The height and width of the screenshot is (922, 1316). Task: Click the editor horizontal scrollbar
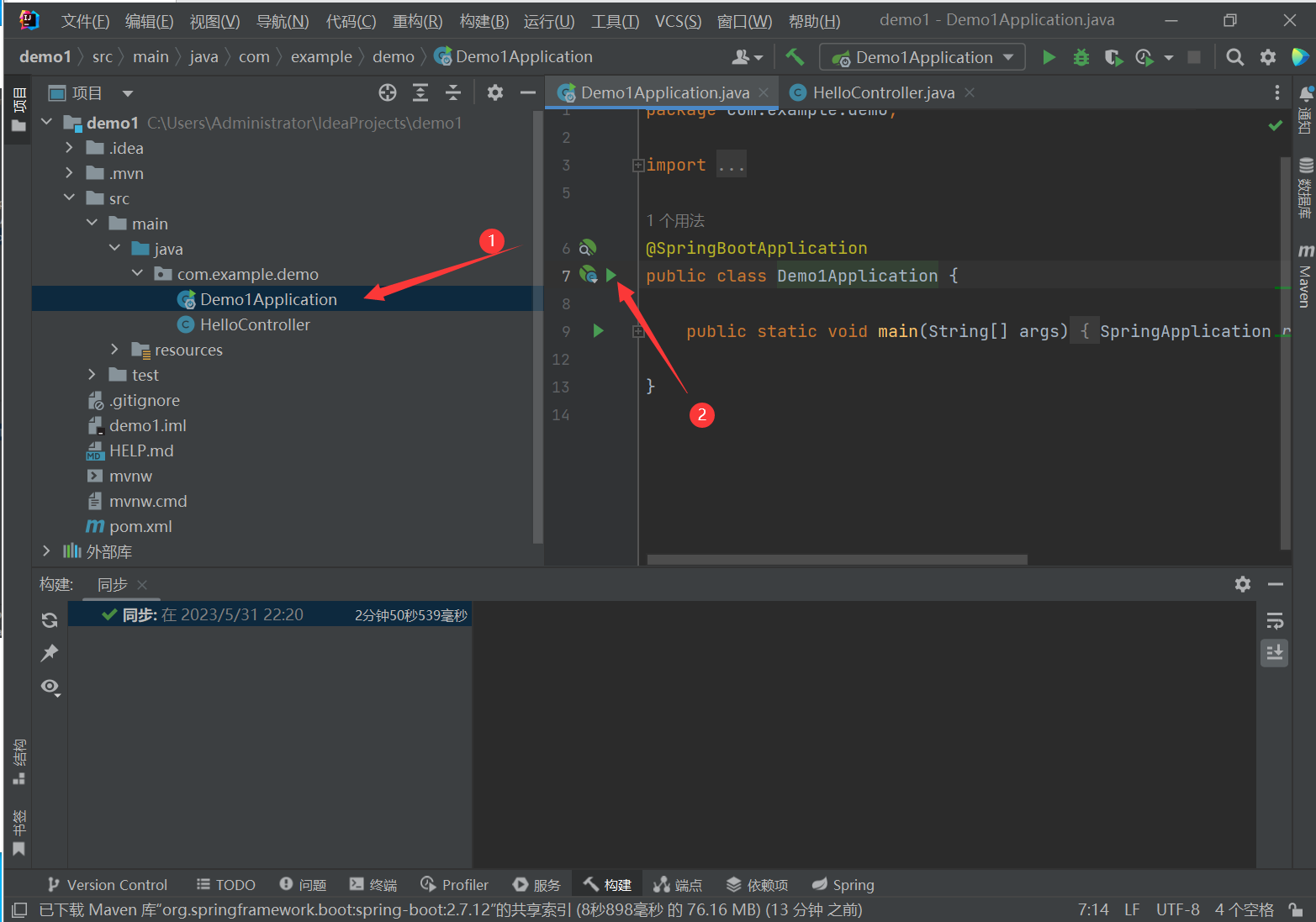837,560
